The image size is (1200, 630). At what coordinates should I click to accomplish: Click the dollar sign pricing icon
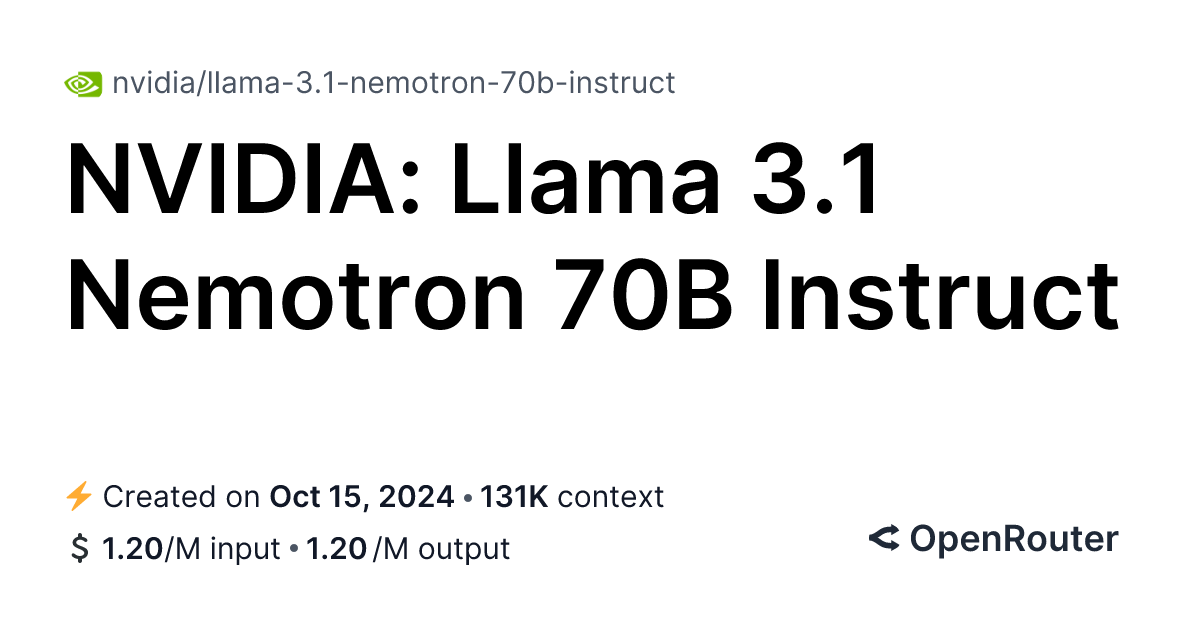pyautogui.click(x=80, y=549)
